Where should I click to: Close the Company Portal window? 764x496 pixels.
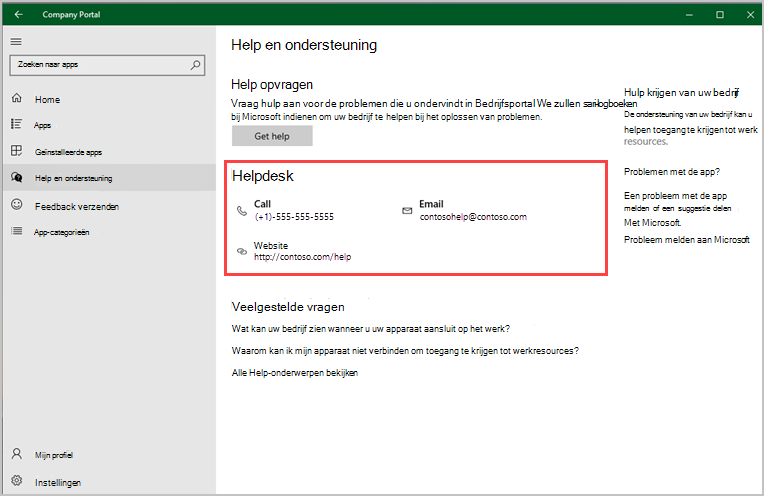pos(750,15)
